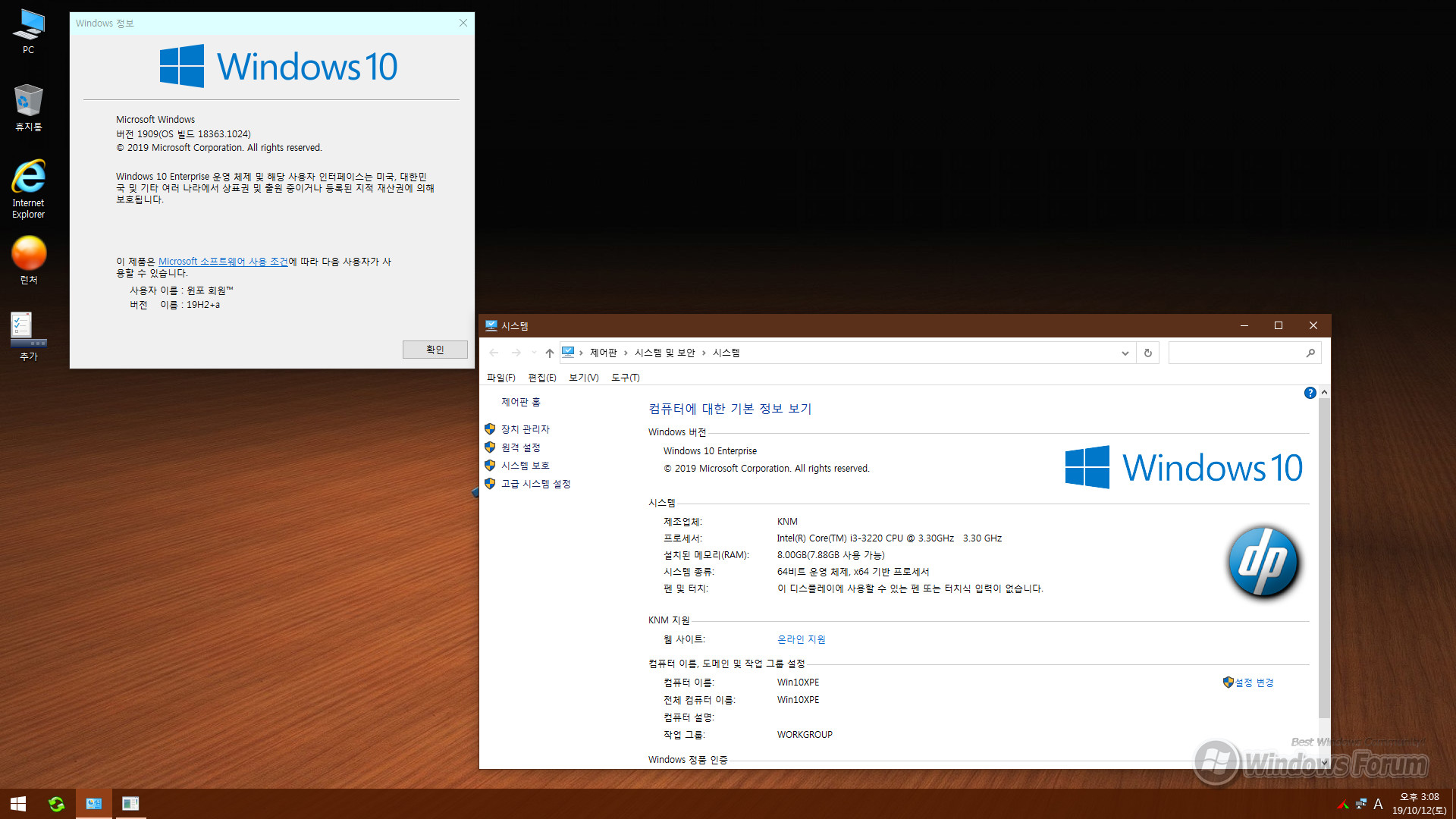The image size is (1456, 819).
Task: Refresh the System window address bar
Action: click(x=1148, y=353)
